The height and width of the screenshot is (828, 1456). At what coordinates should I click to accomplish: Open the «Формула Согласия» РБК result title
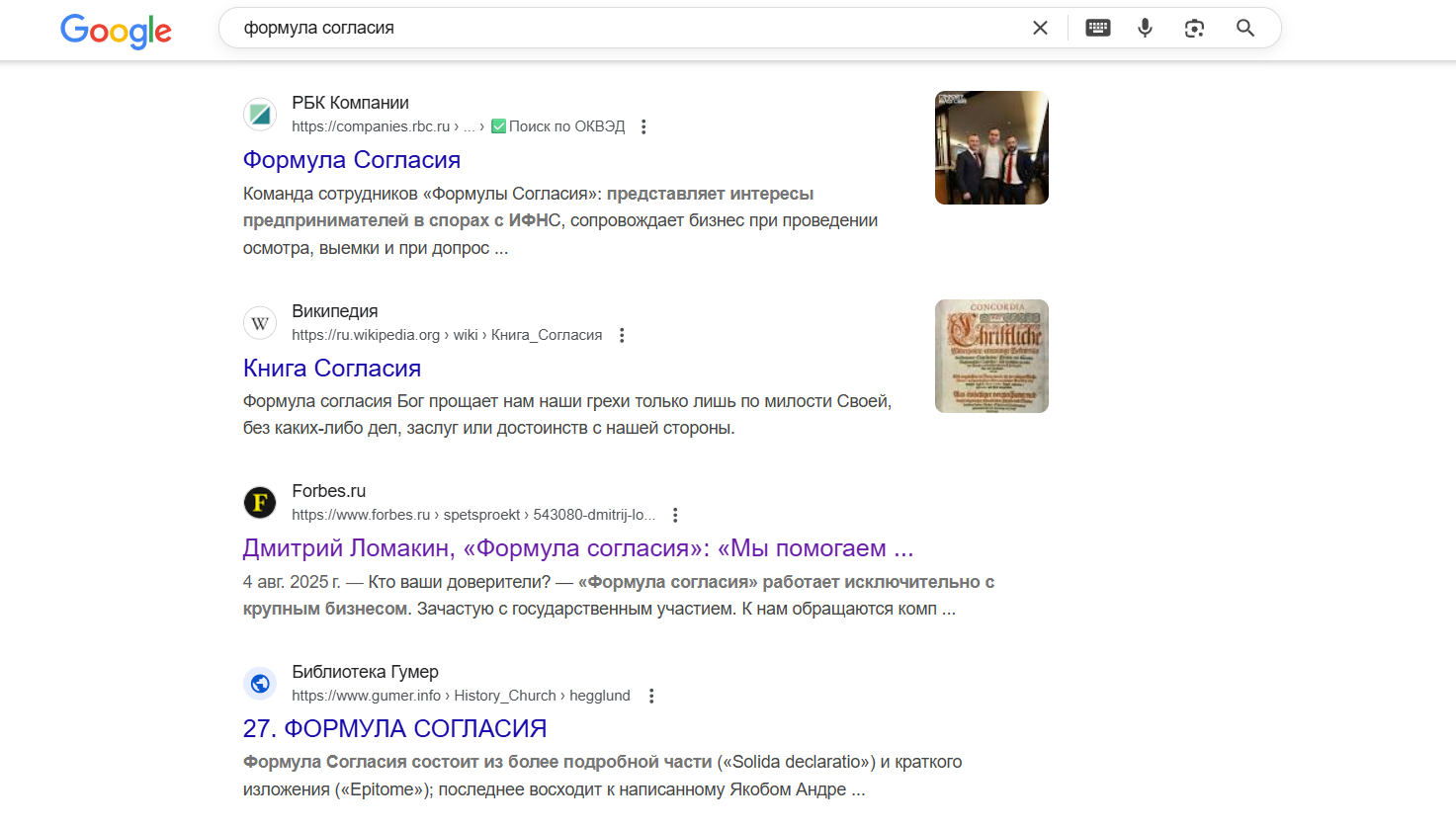click(352, 160)
